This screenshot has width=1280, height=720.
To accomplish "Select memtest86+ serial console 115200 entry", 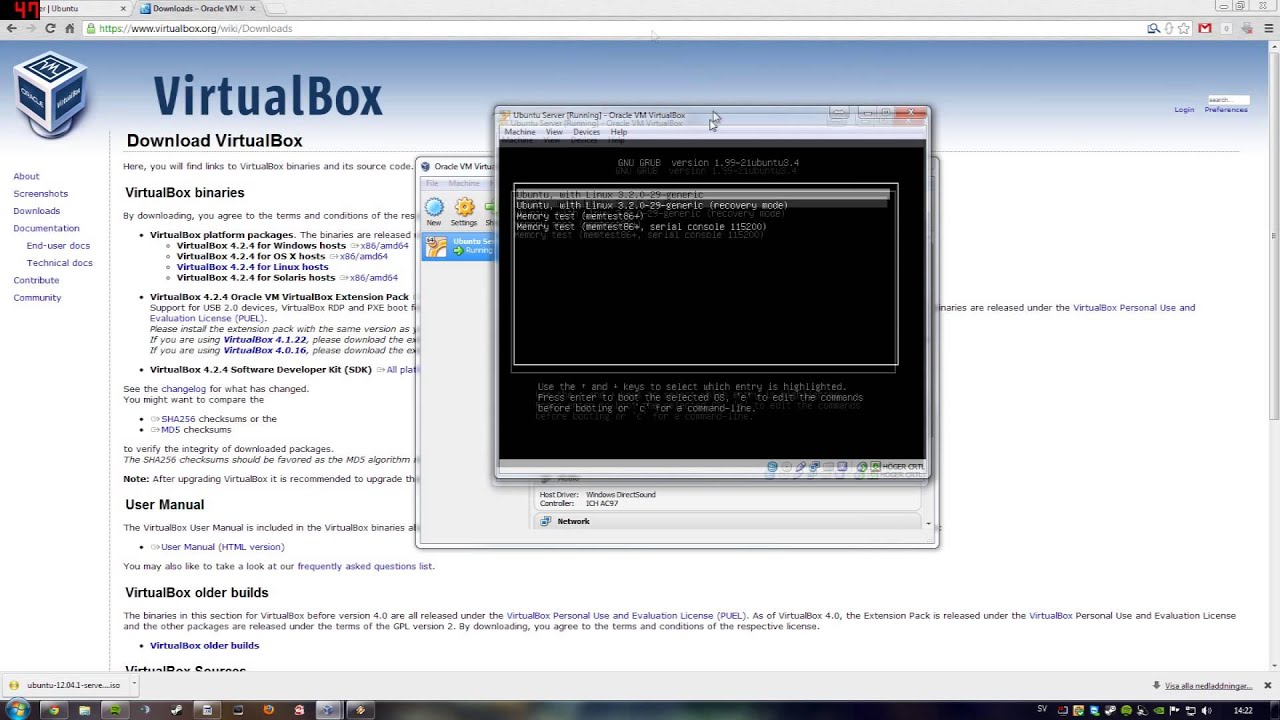I will pos(641,227).
